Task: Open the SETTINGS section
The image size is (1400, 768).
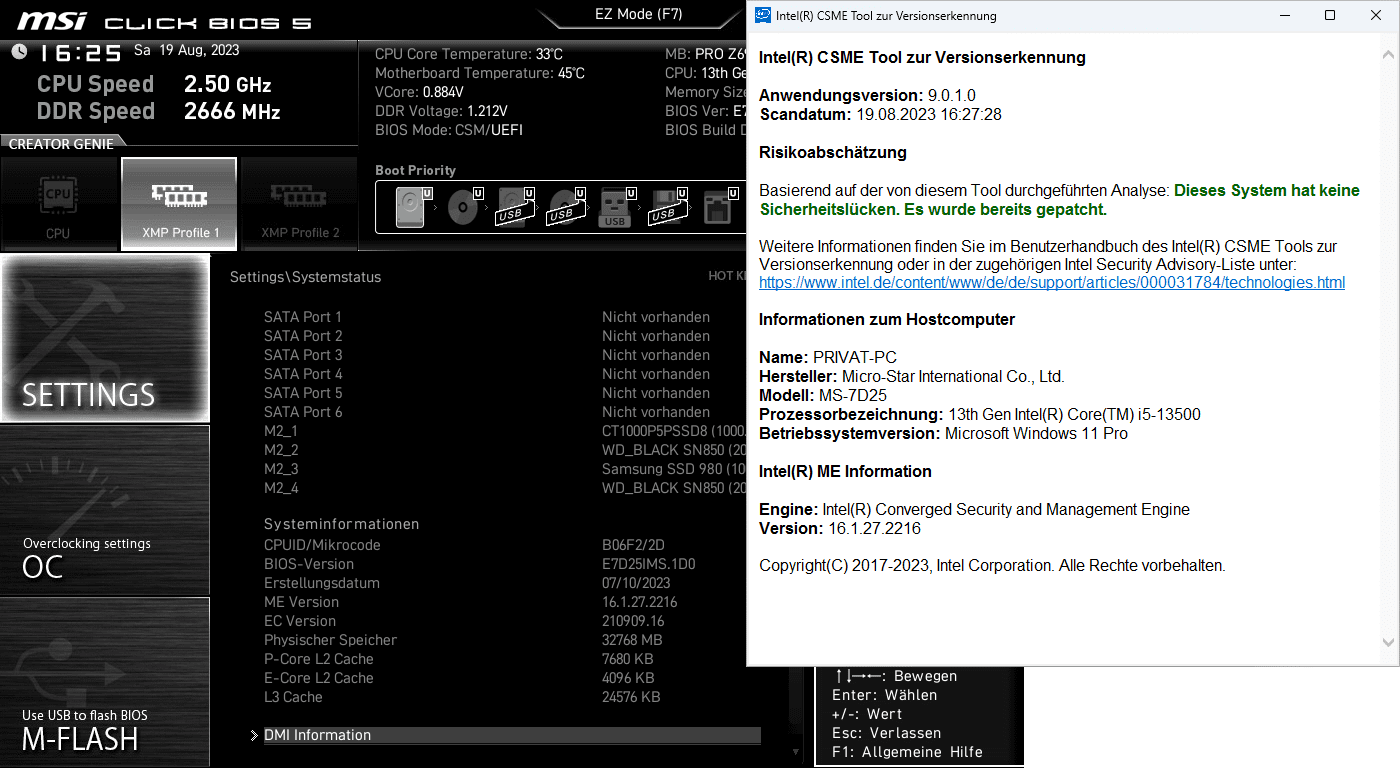Action: pyautogui.click(x=105, y=338)
